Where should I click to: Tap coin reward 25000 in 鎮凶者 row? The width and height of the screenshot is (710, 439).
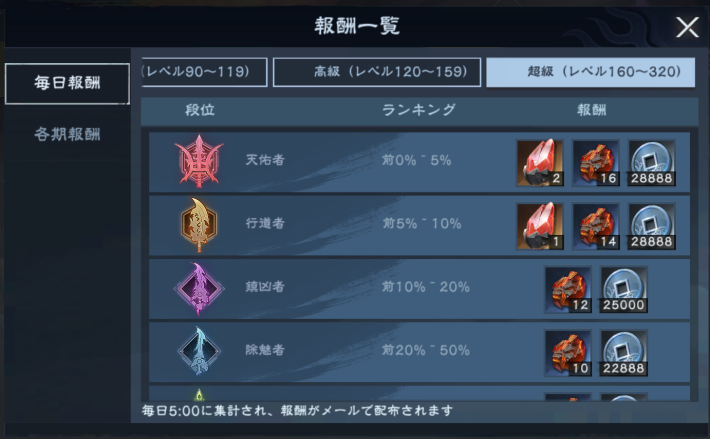(x=624, y=290)
